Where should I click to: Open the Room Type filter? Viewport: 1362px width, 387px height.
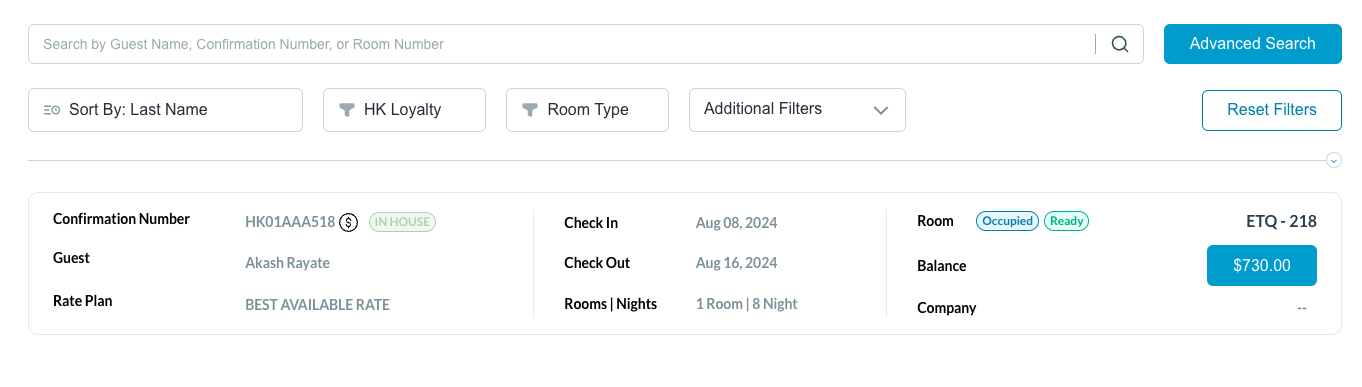pyautogui.click(x=587, y=110)
